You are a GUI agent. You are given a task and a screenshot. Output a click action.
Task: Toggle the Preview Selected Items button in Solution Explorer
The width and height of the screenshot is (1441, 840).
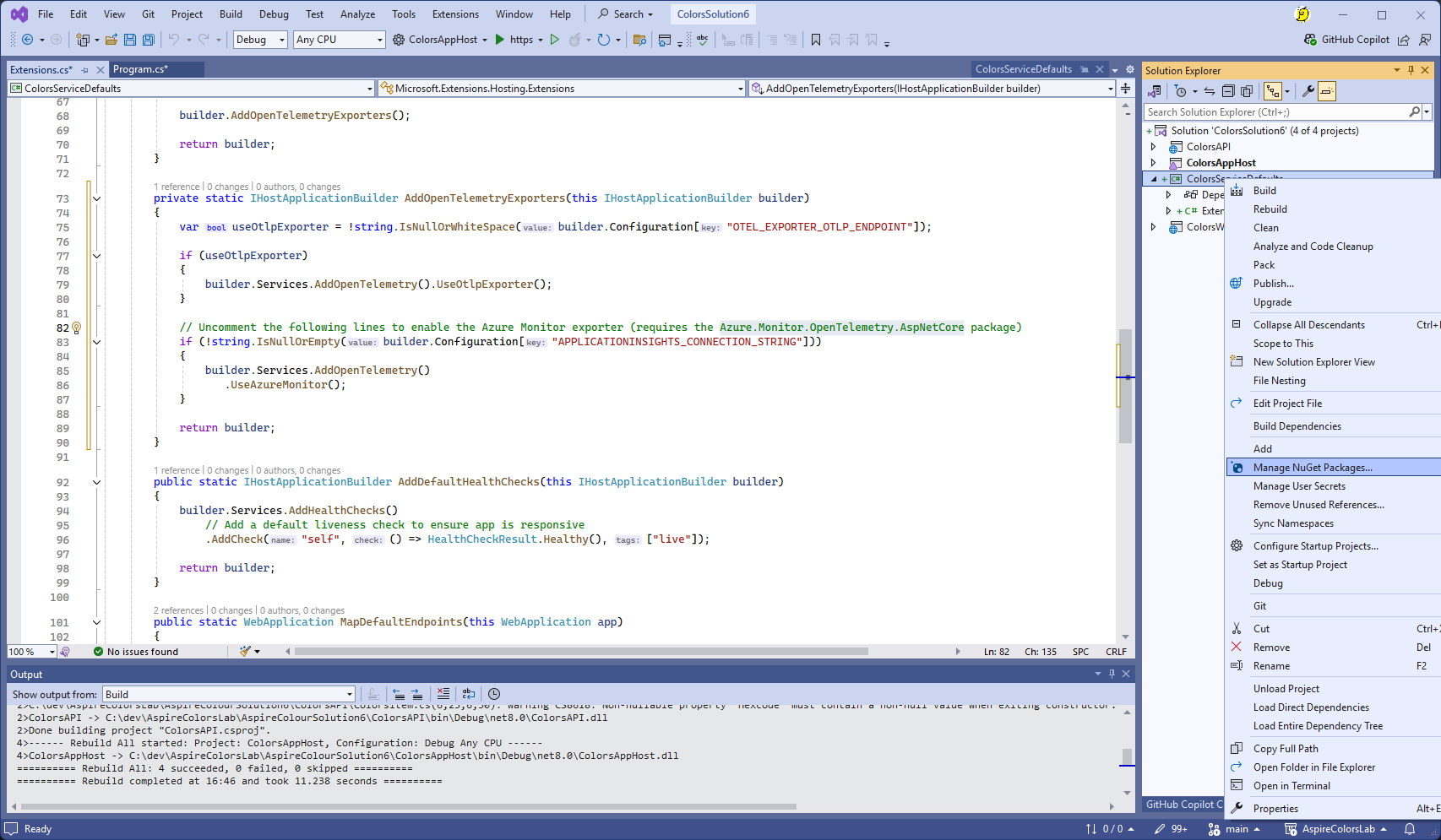pos(1327,91)
